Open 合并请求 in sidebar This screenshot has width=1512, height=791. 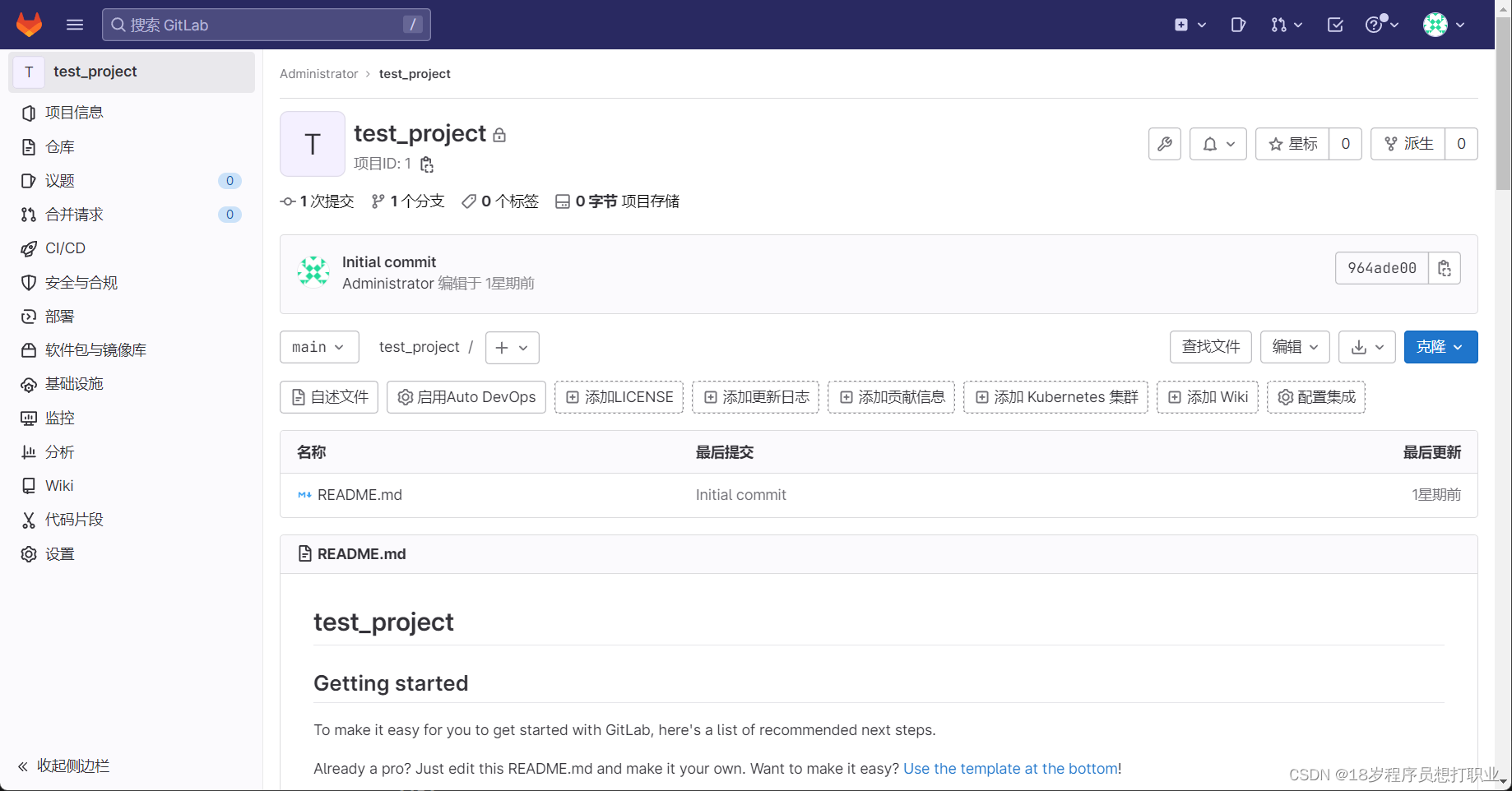(132, 215)
